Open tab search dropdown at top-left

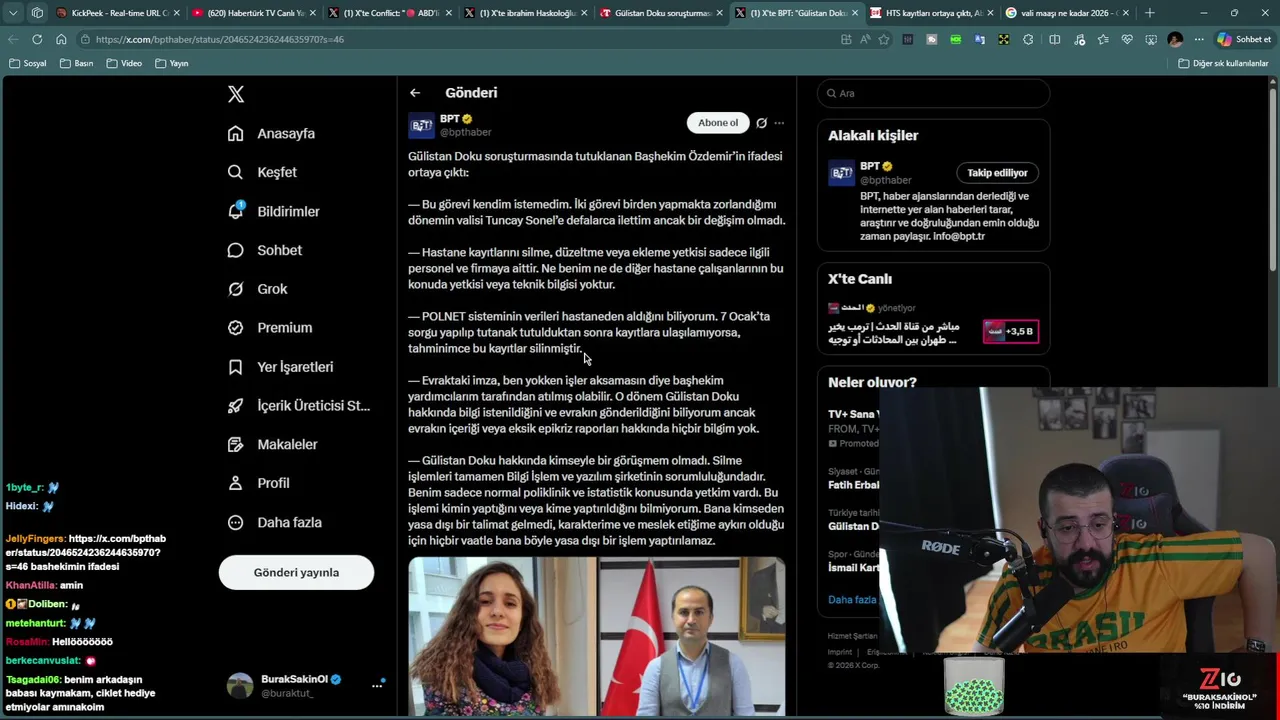13,13
